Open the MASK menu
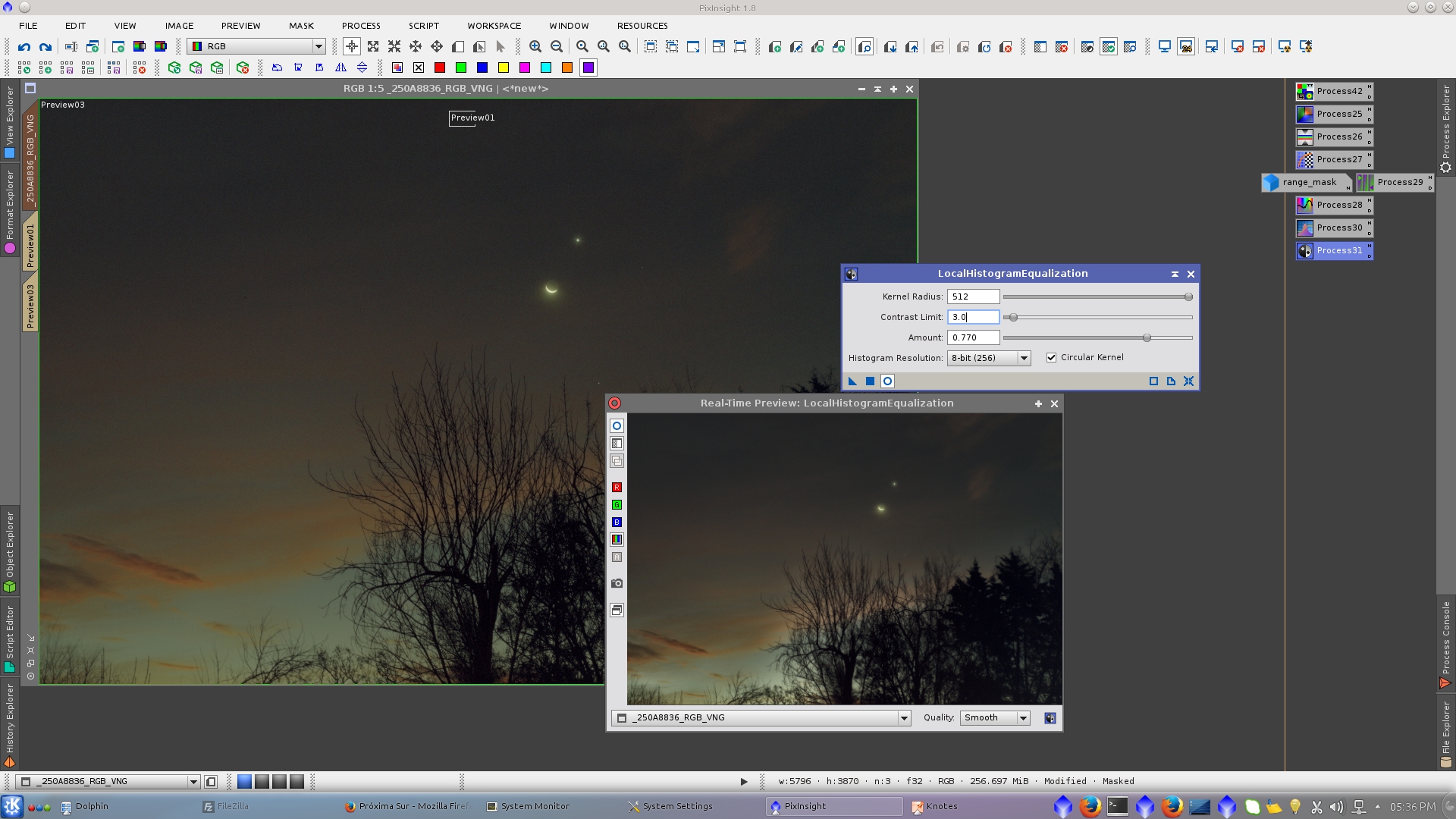Image resolution: width=1456 pixels, height=819 pixels. [x=301, y=26]
